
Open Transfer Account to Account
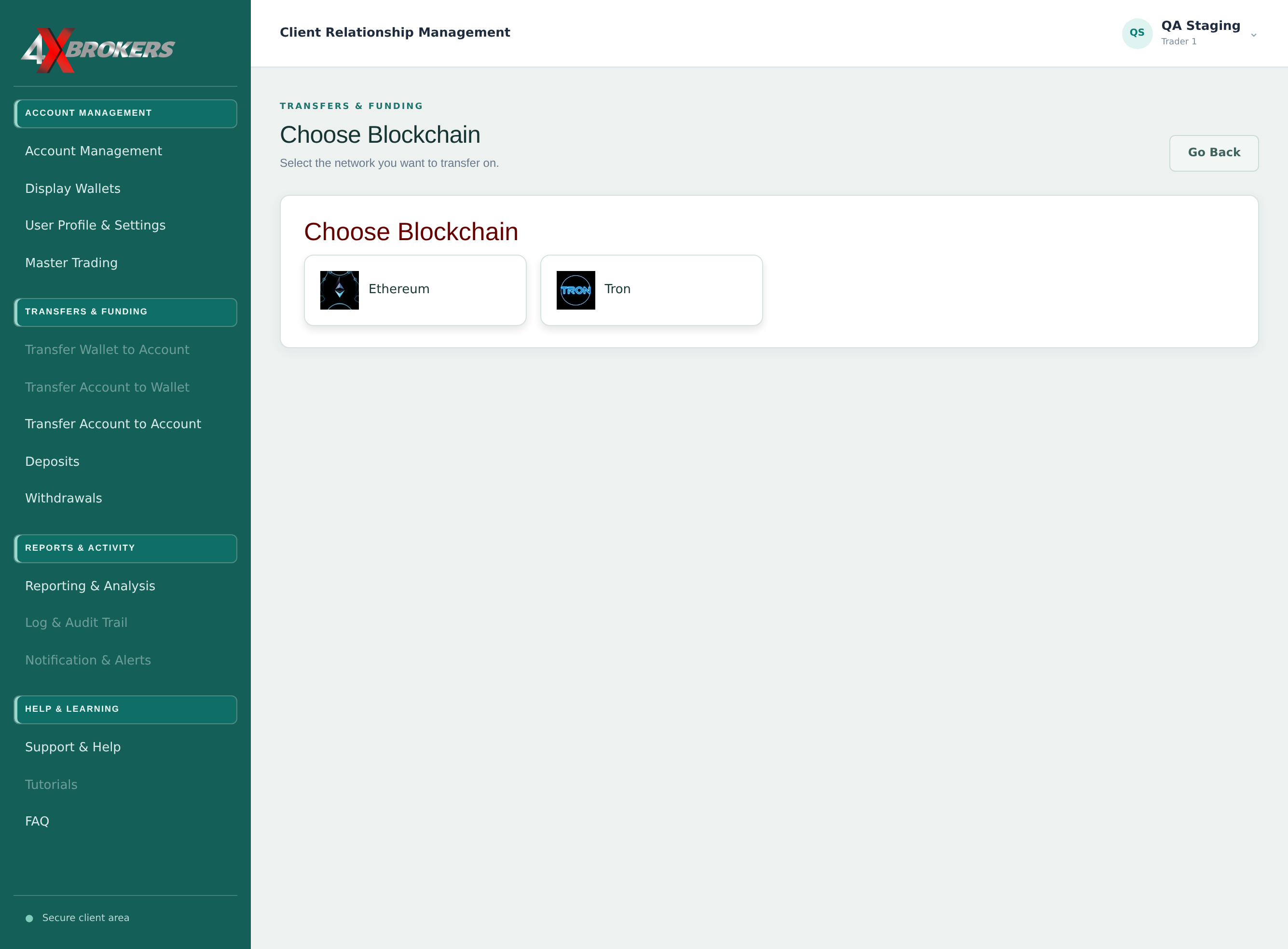pos(113,424)
